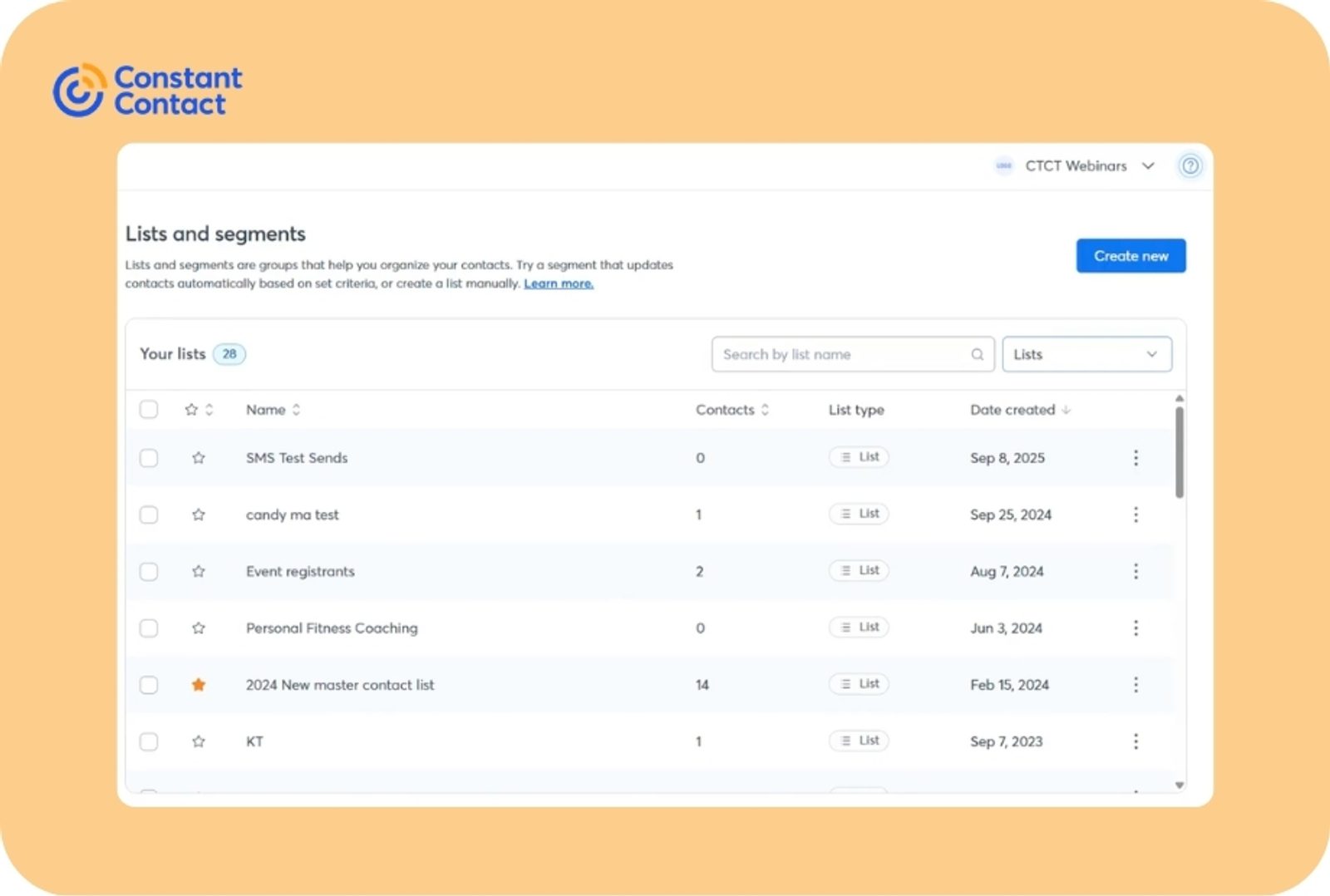Viewport: 1330px width, 896px height.
Task: Click the search magnifier icon
Action: 978,355
